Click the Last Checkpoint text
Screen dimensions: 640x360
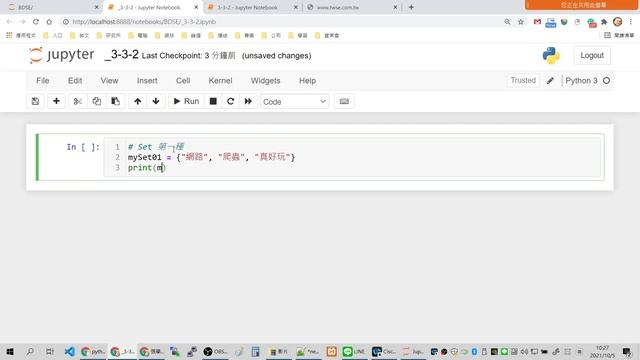tap(188, 56)
